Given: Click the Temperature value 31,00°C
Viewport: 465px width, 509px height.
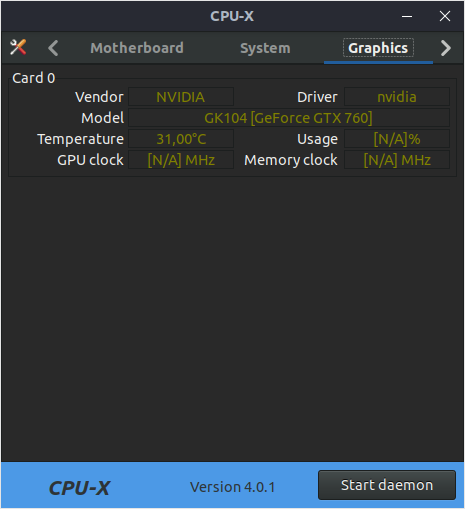Looking at the screenshot, I should (x=181, y=139).
